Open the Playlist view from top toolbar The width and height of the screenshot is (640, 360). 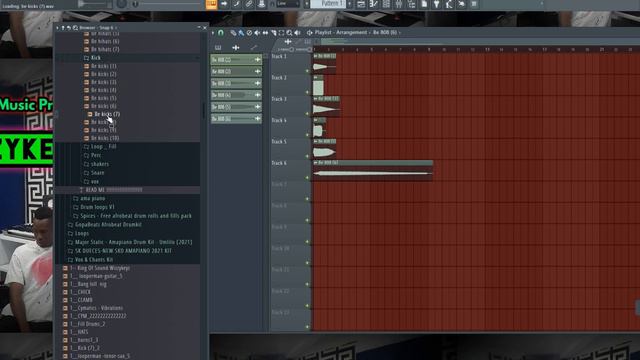361,4
